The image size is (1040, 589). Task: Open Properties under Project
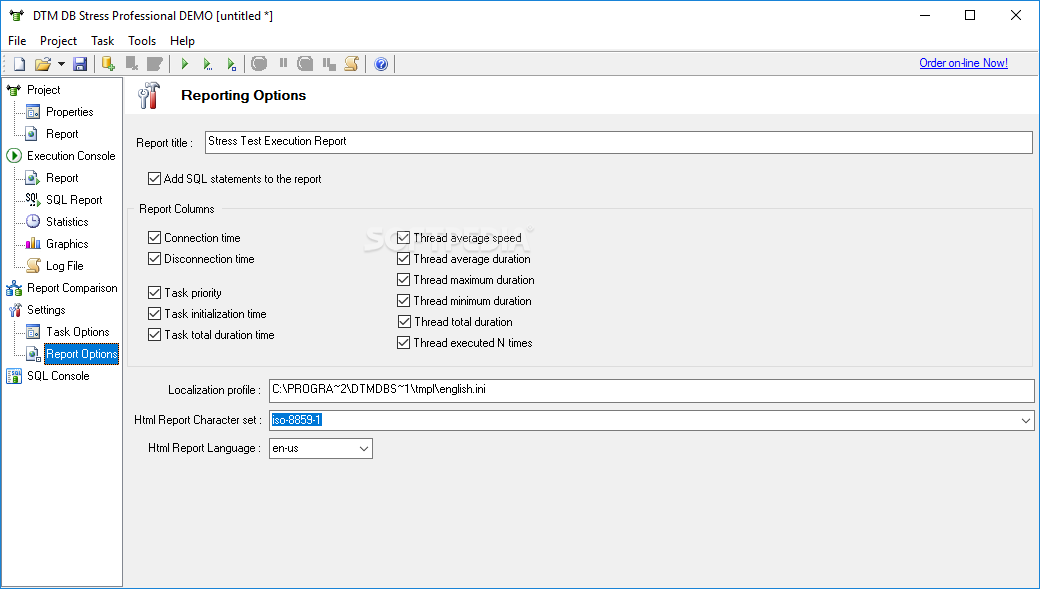[x=70, y=112]
